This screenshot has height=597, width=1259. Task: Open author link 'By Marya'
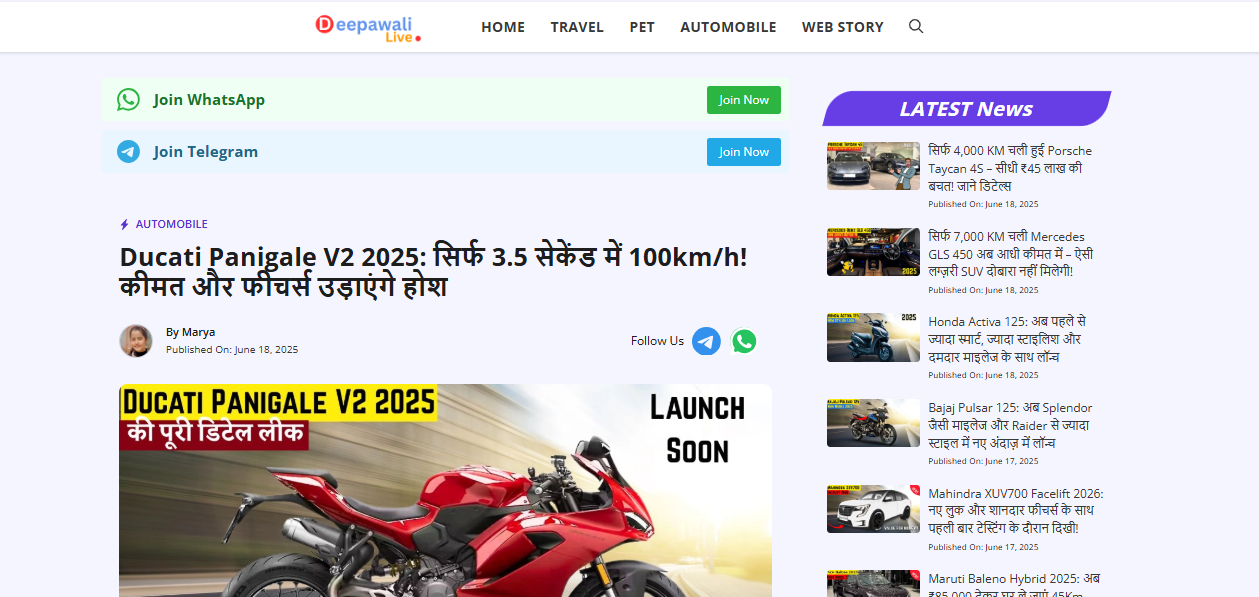(x=190, y=332)
